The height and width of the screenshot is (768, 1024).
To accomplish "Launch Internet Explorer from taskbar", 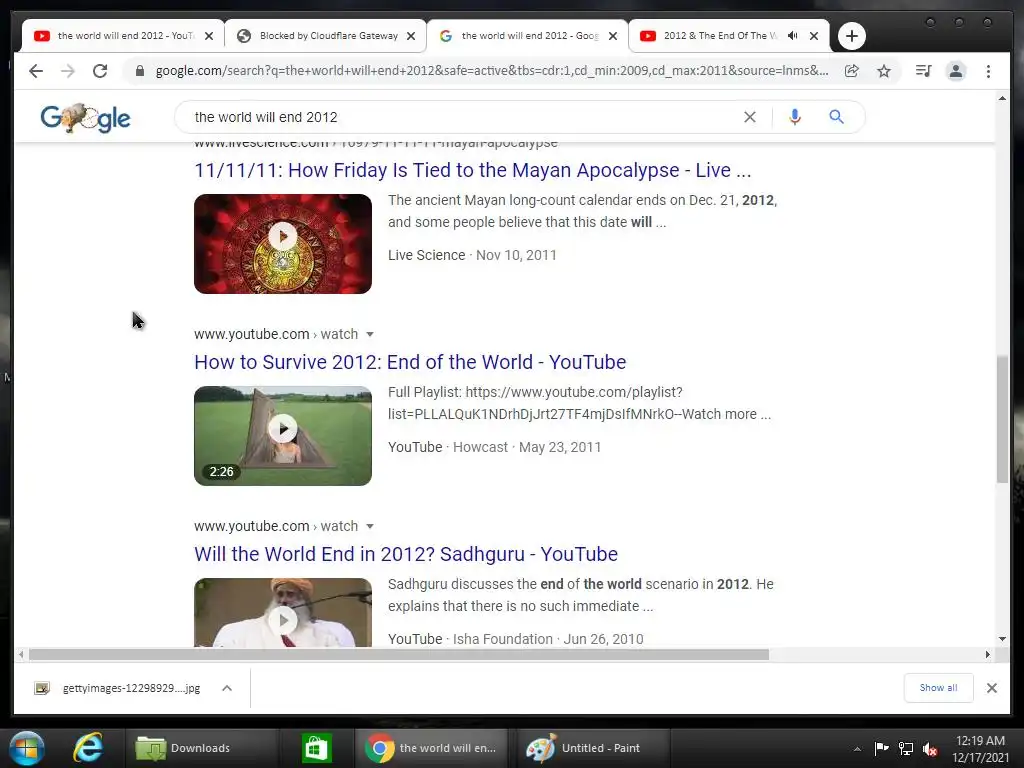I will (x=88, y=748).
